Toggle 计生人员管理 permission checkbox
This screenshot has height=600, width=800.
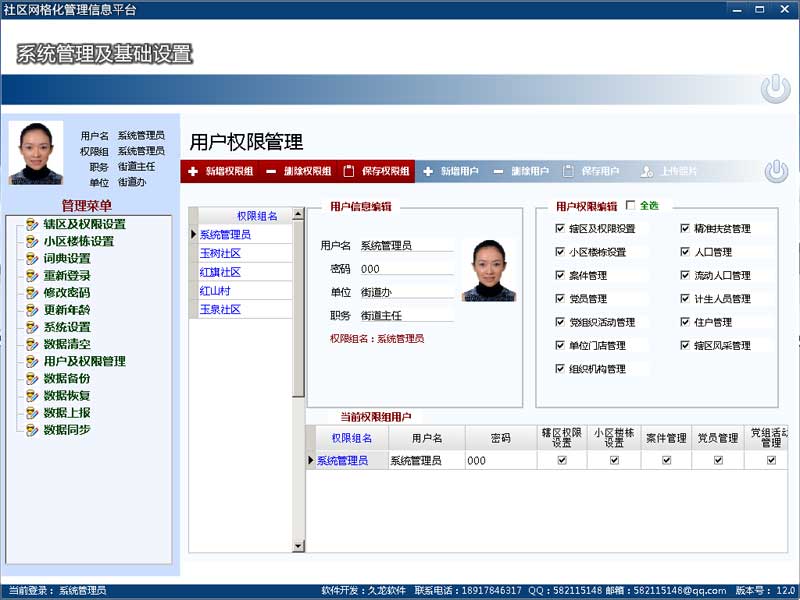[685, 298]
